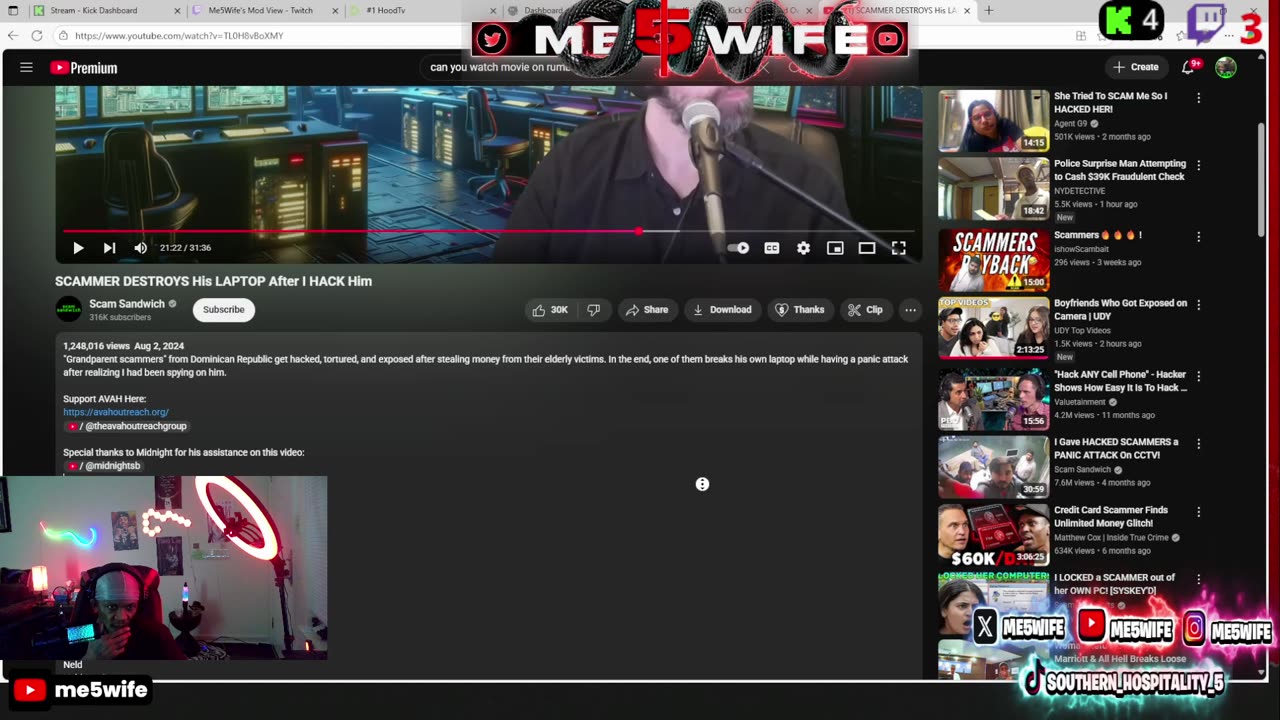Open a new browser tab
Screen dimensions: 1280x720
[989, 11]
